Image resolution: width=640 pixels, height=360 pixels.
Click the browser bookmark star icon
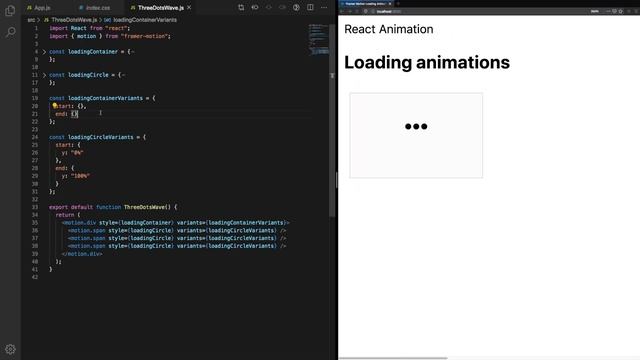click(621, 11)
